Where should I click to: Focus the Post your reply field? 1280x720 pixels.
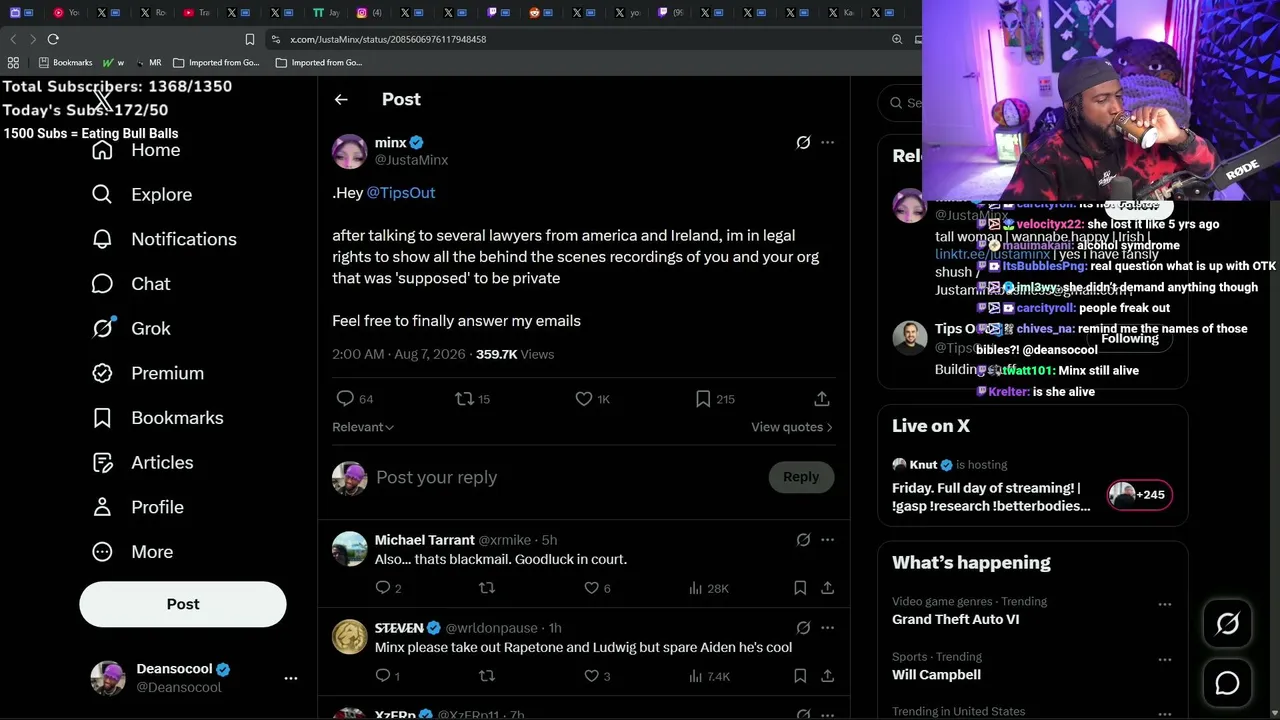click(566, 477)
